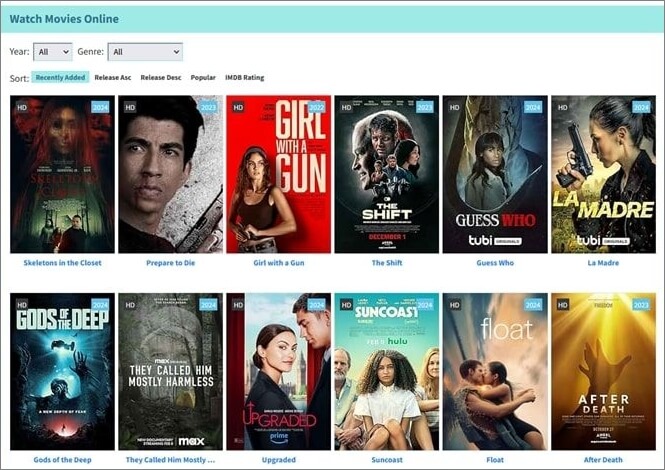Click the Upgraded title link
This screenshot has height=470, width=665.
pyautogui.click(x=278, y=460)
